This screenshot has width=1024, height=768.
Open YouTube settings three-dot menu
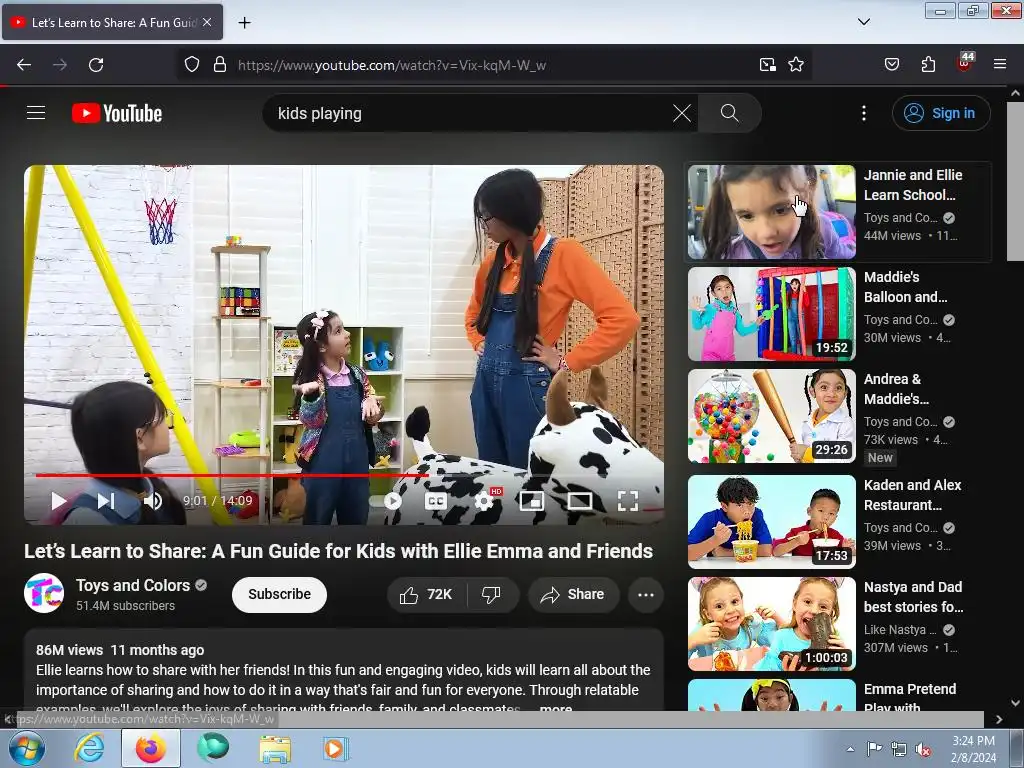(863, 113)
